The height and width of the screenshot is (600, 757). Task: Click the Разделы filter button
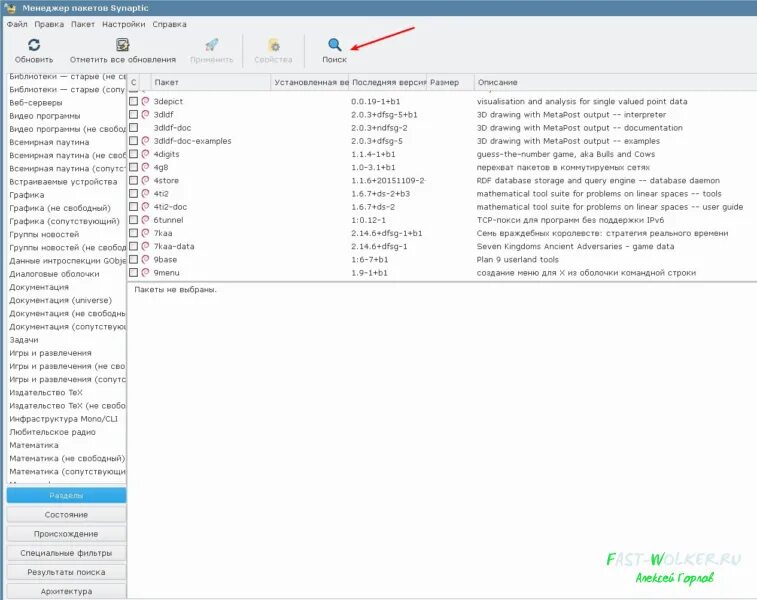point(67,496)
